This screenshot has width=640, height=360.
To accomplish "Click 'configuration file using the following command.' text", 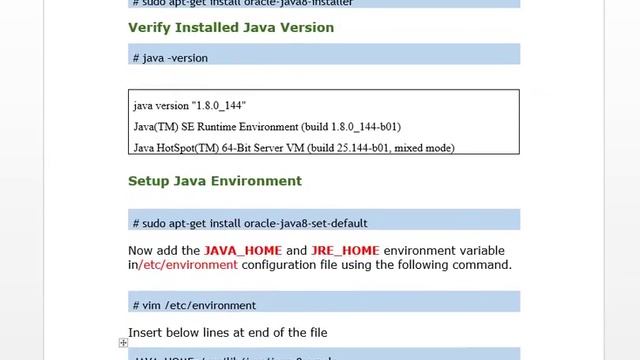I will point(376,264).
